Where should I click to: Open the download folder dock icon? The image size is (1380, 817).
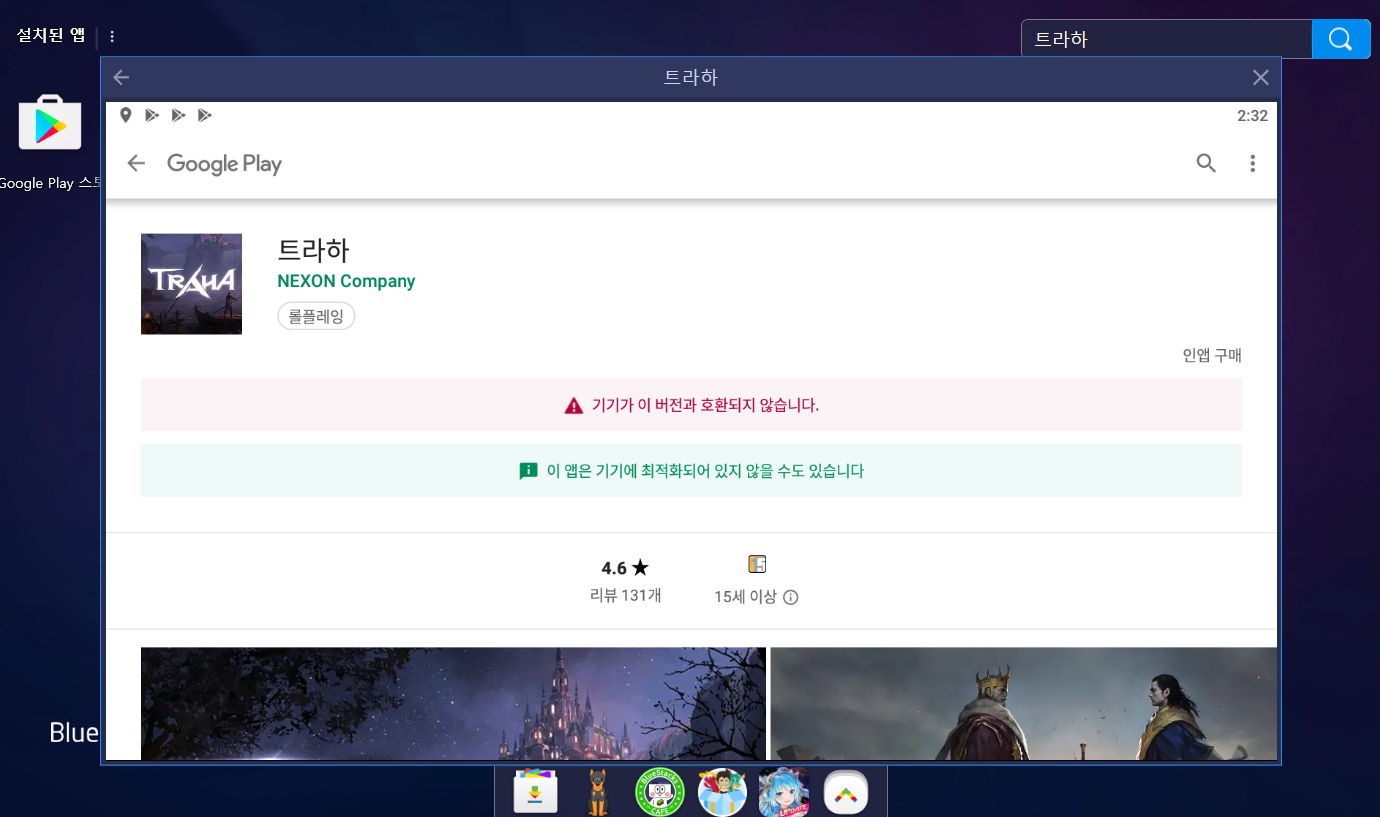(x=535, y=793)
